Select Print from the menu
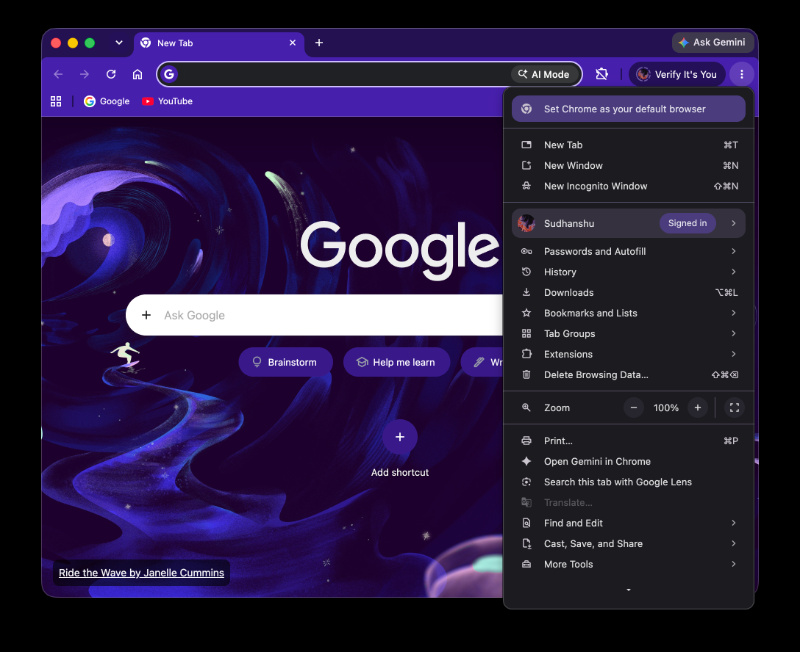The width and height of the screenshot is (800, 652). pyautogui.click(x=629, y=441)
